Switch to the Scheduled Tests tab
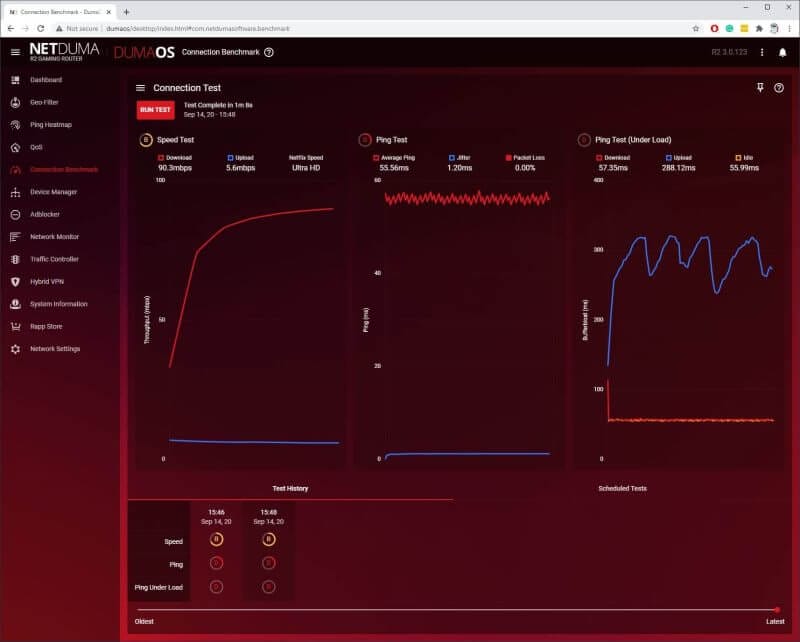Screen dimensions: 800x642 [622, 489]
